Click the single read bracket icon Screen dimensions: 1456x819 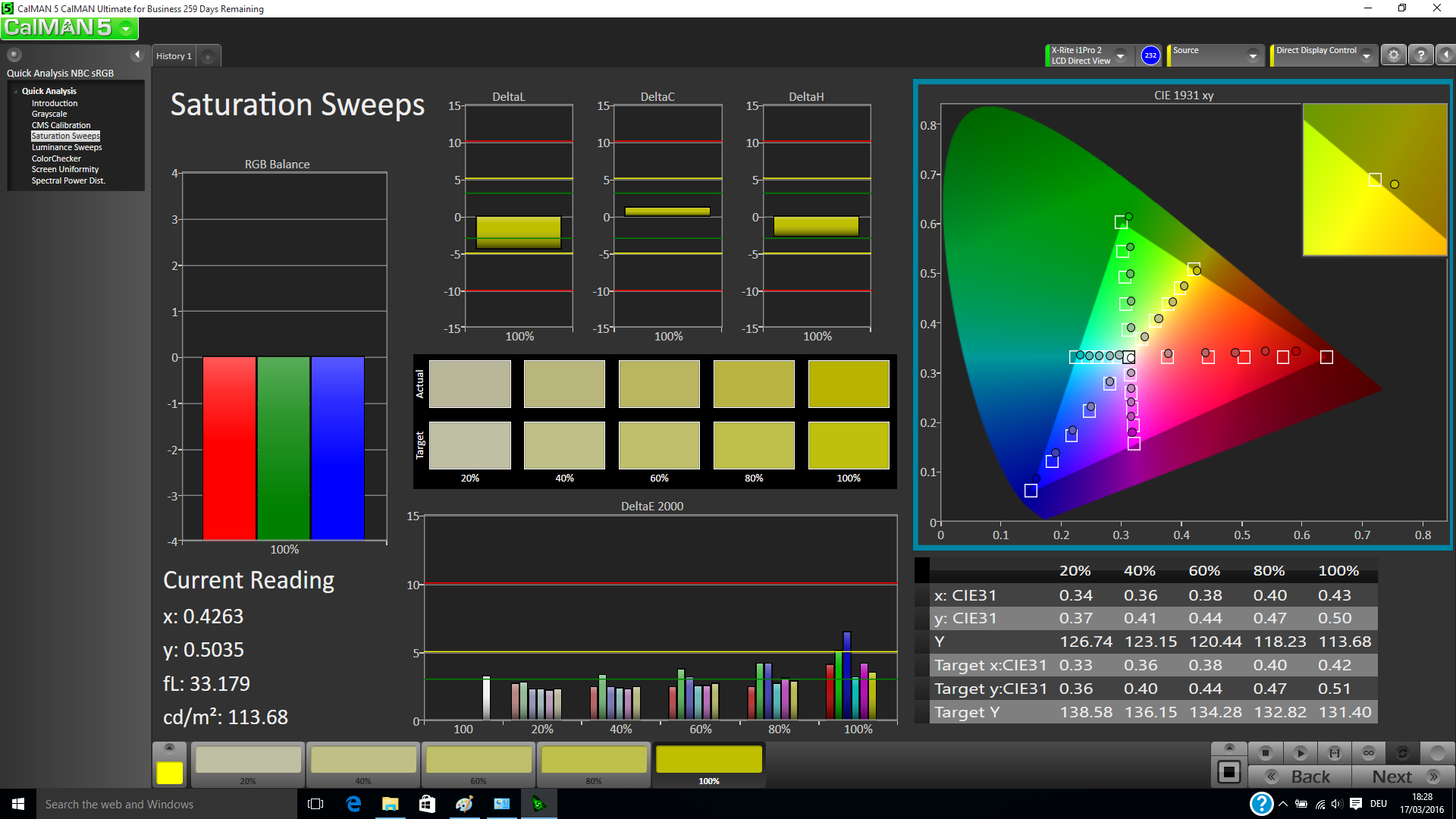(1335, 753)
